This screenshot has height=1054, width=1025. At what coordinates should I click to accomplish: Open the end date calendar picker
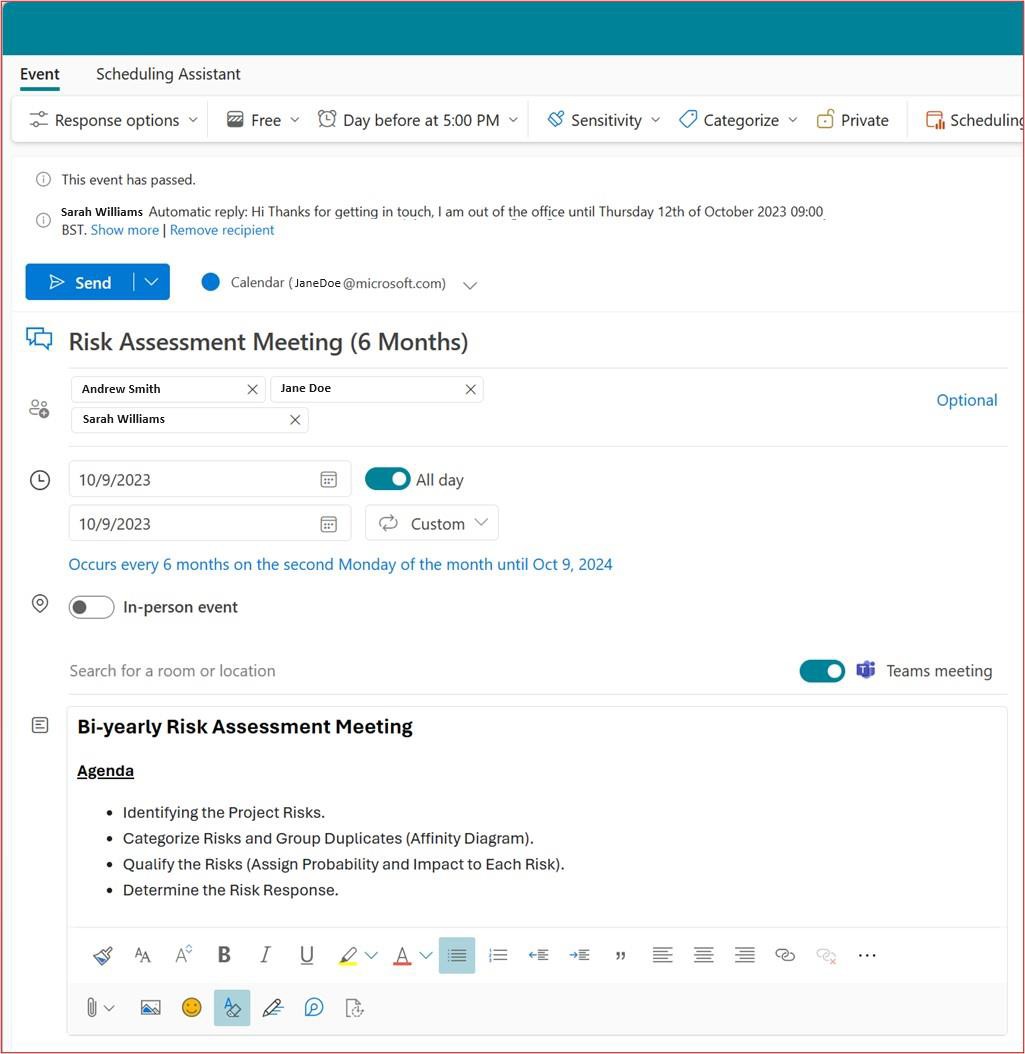328,524
